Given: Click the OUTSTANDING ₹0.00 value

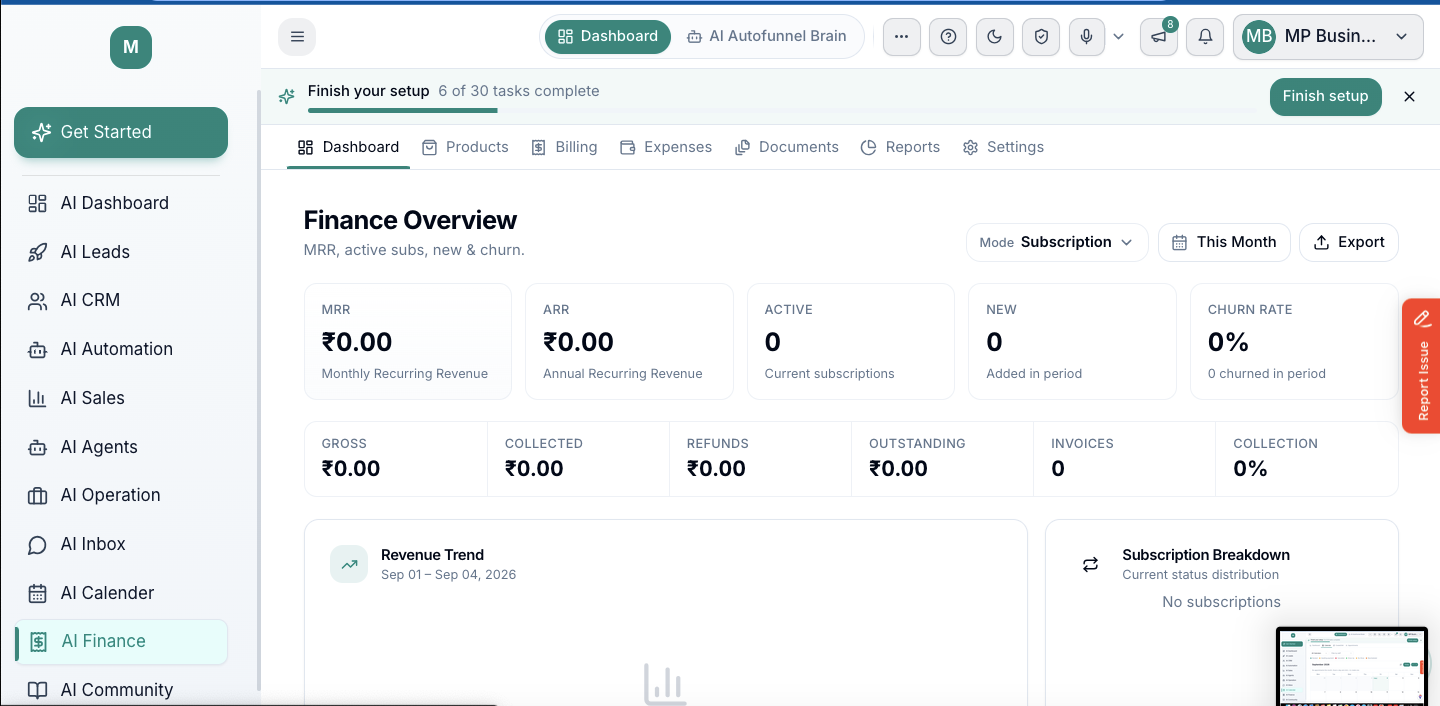Looking at the screenshot, I should [x=898, y=469].
